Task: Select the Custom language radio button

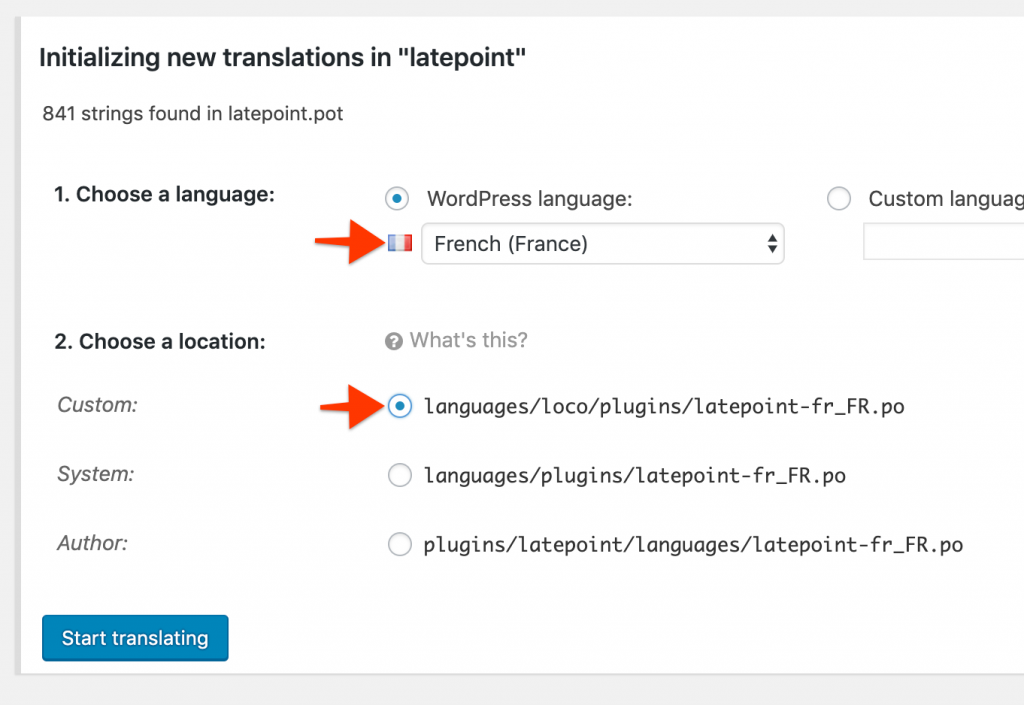Action: pos(839,198)
